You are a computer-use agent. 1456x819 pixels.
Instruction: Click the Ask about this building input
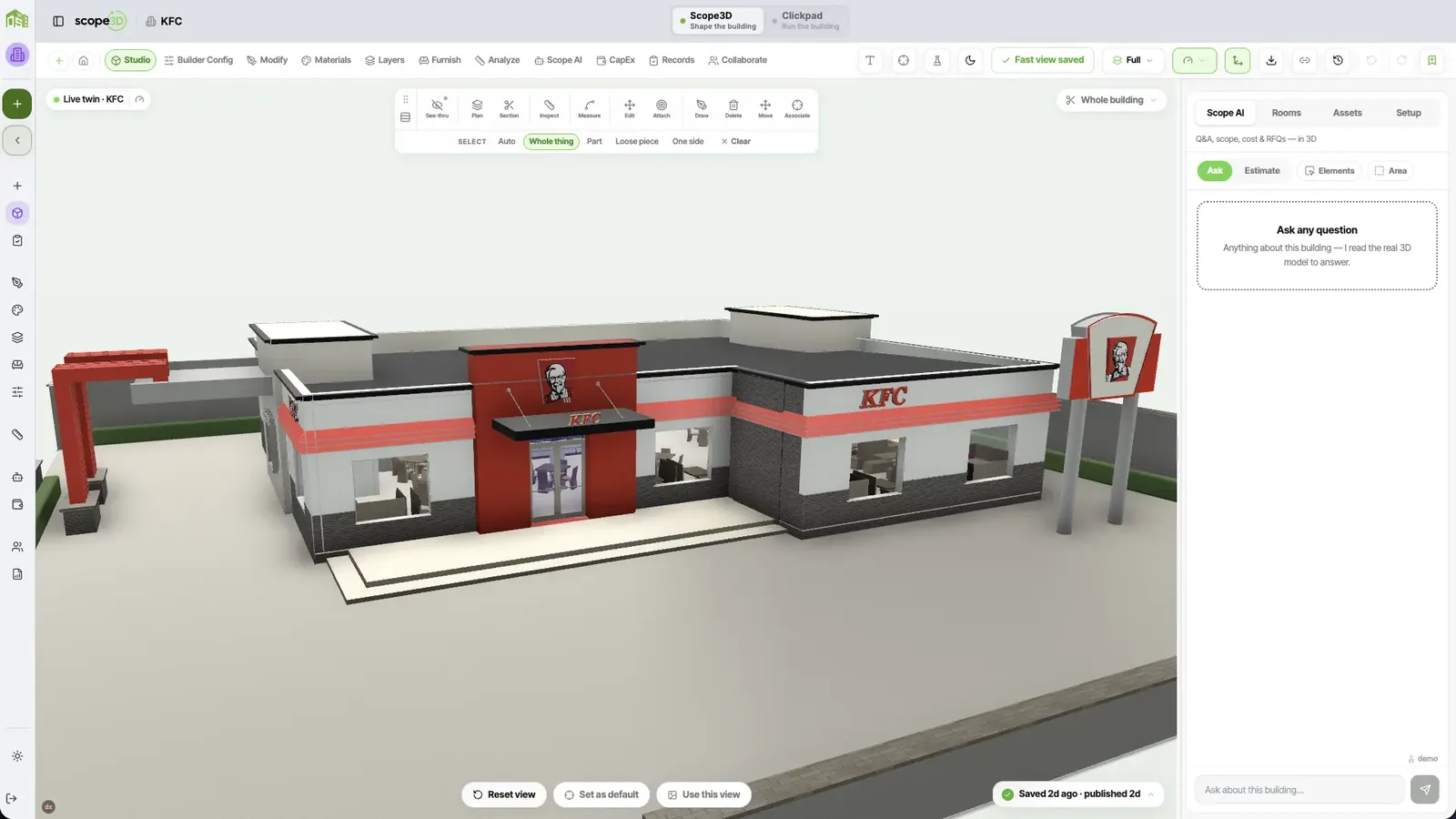(x=1299, y=790)
